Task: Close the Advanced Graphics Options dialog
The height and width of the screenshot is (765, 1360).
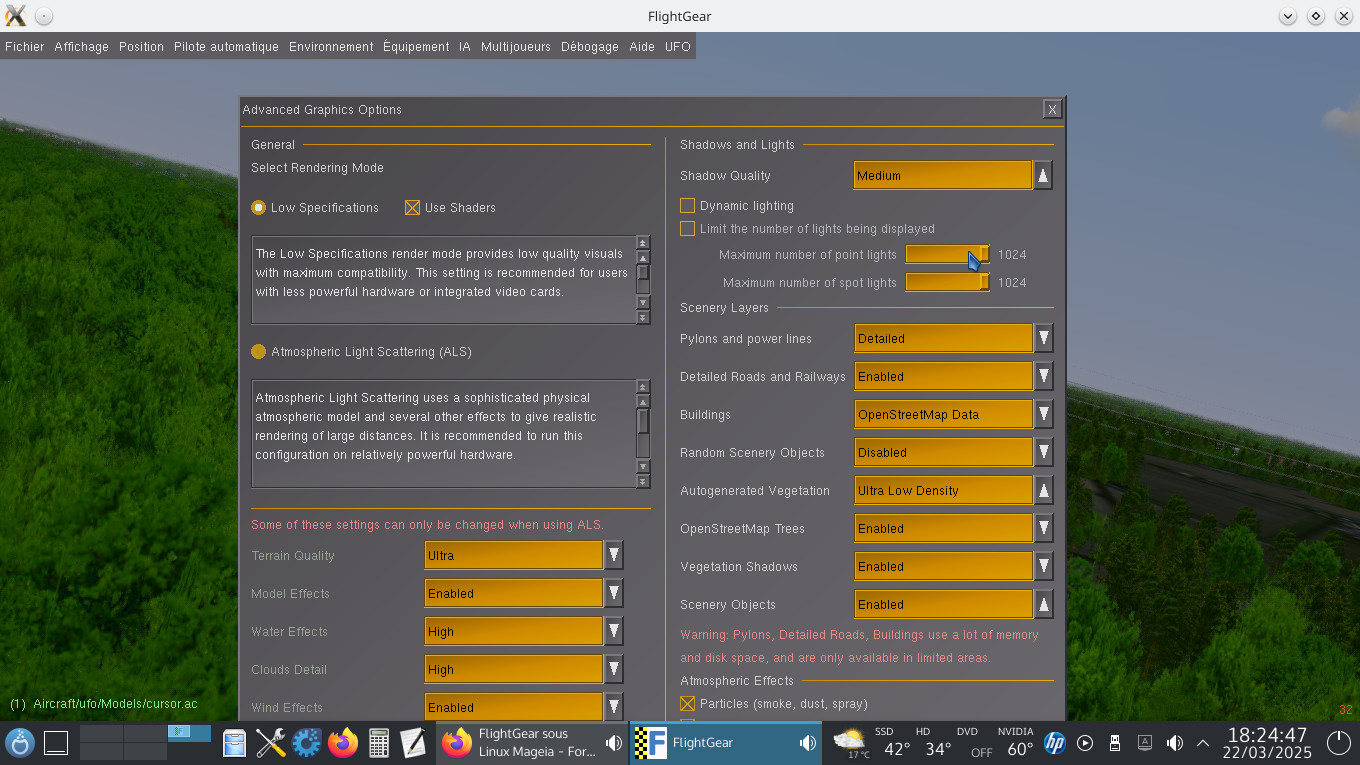Action: (1052, 110)
